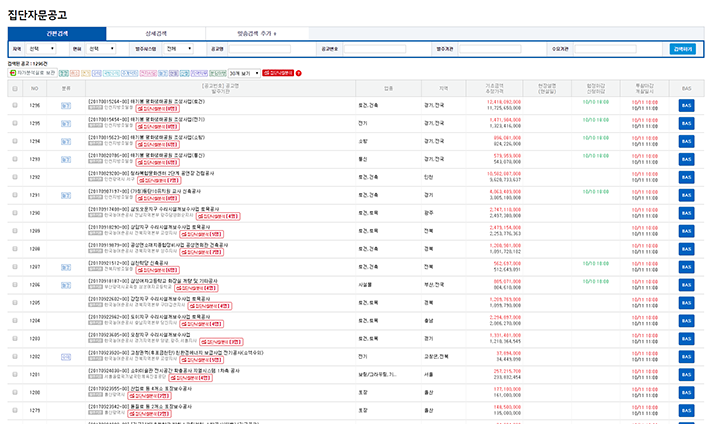
Task: Switch to the 상세검색 tab
Action: [156, 33]
